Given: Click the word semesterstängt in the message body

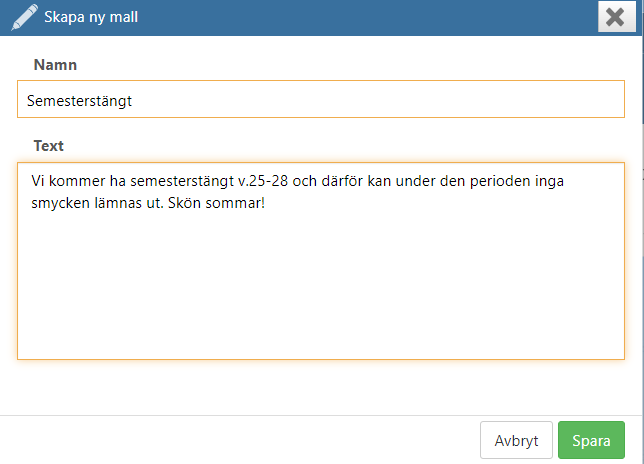Looking at the screenshot, I should pos(182,181).
